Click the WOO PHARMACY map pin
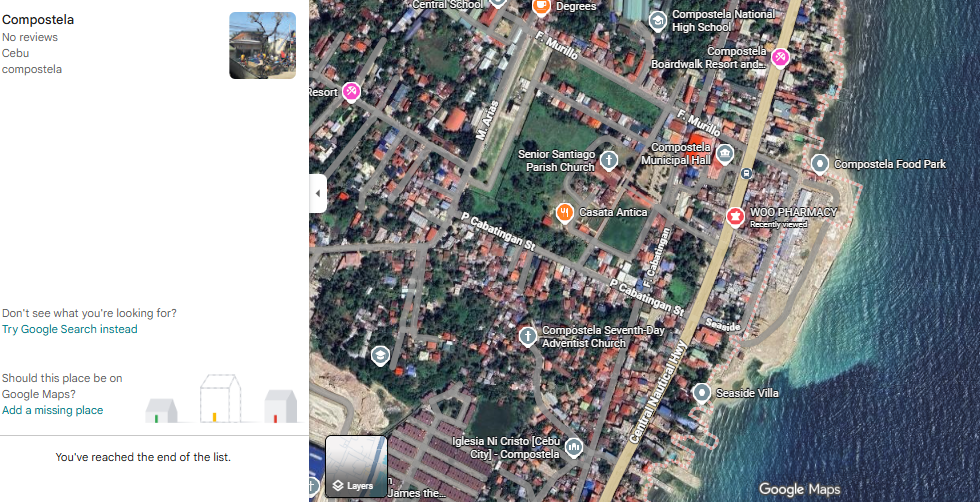The width and height of the screenshot is (980, 502). (736, 215)
